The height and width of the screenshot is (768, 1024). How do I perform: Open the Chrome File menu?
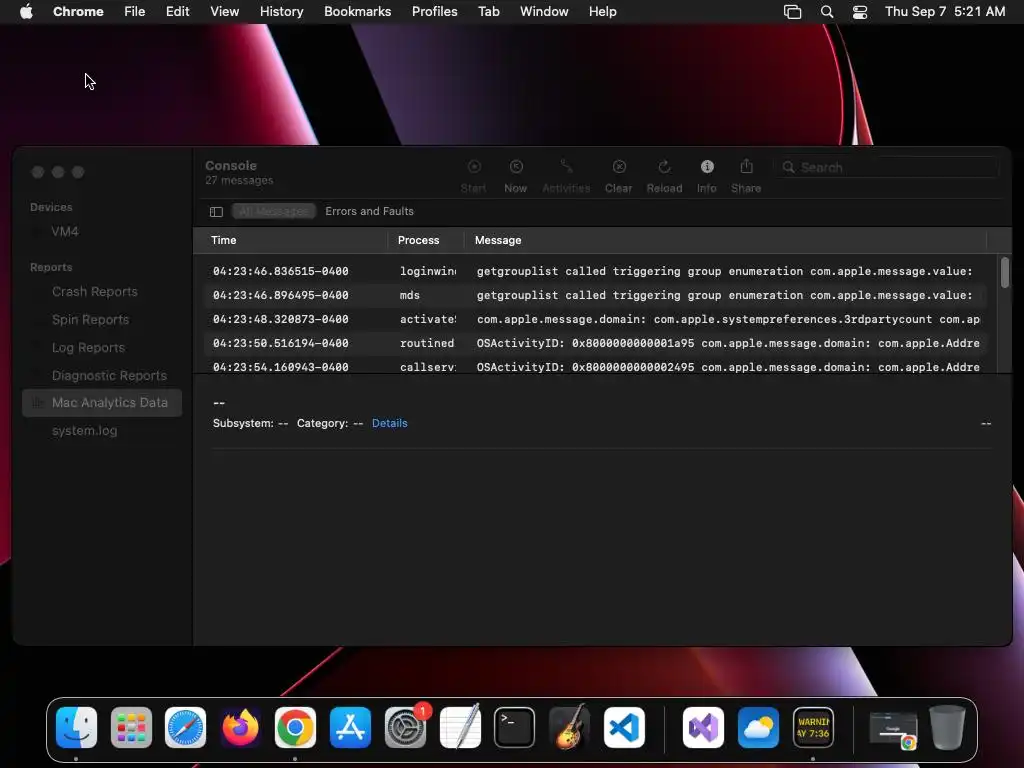tap(135, 12)
